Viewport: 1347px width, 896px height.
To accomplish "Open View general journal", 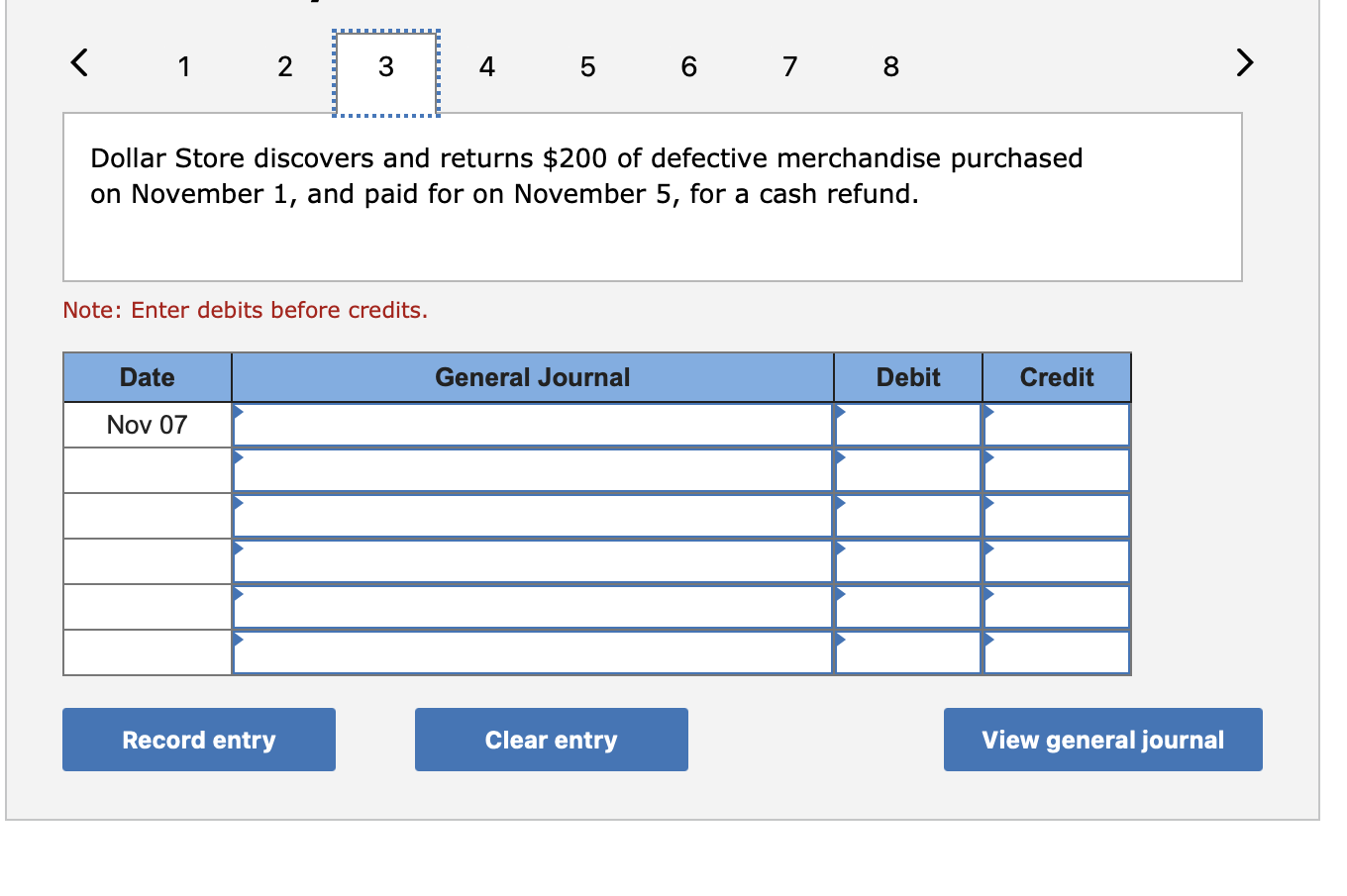I will [x=1102, y=739].
